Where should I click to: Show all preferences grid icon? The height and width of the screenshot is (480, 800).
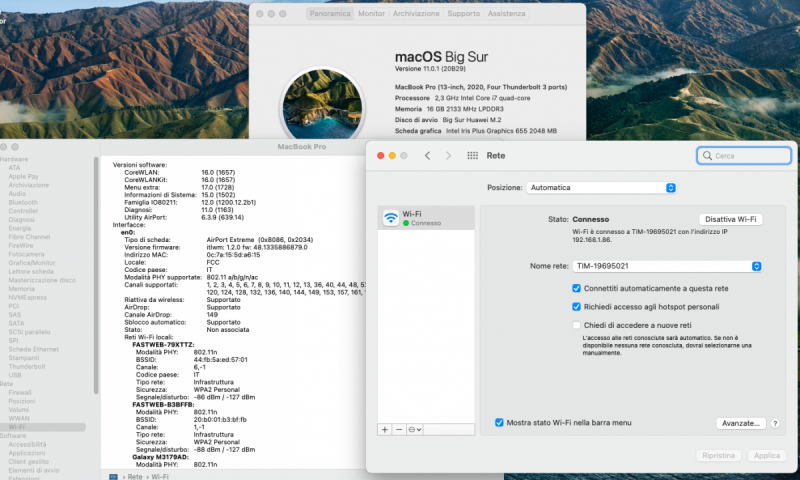pyautogui.click(x=473, y=156)
